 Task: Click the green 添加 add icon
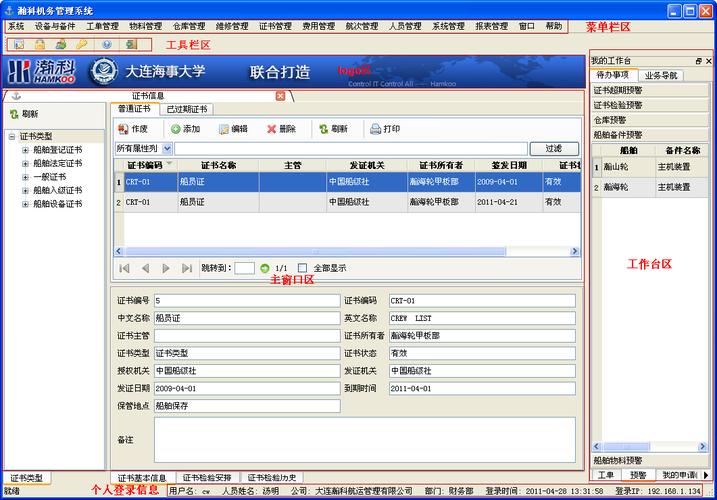coord(176,129)
